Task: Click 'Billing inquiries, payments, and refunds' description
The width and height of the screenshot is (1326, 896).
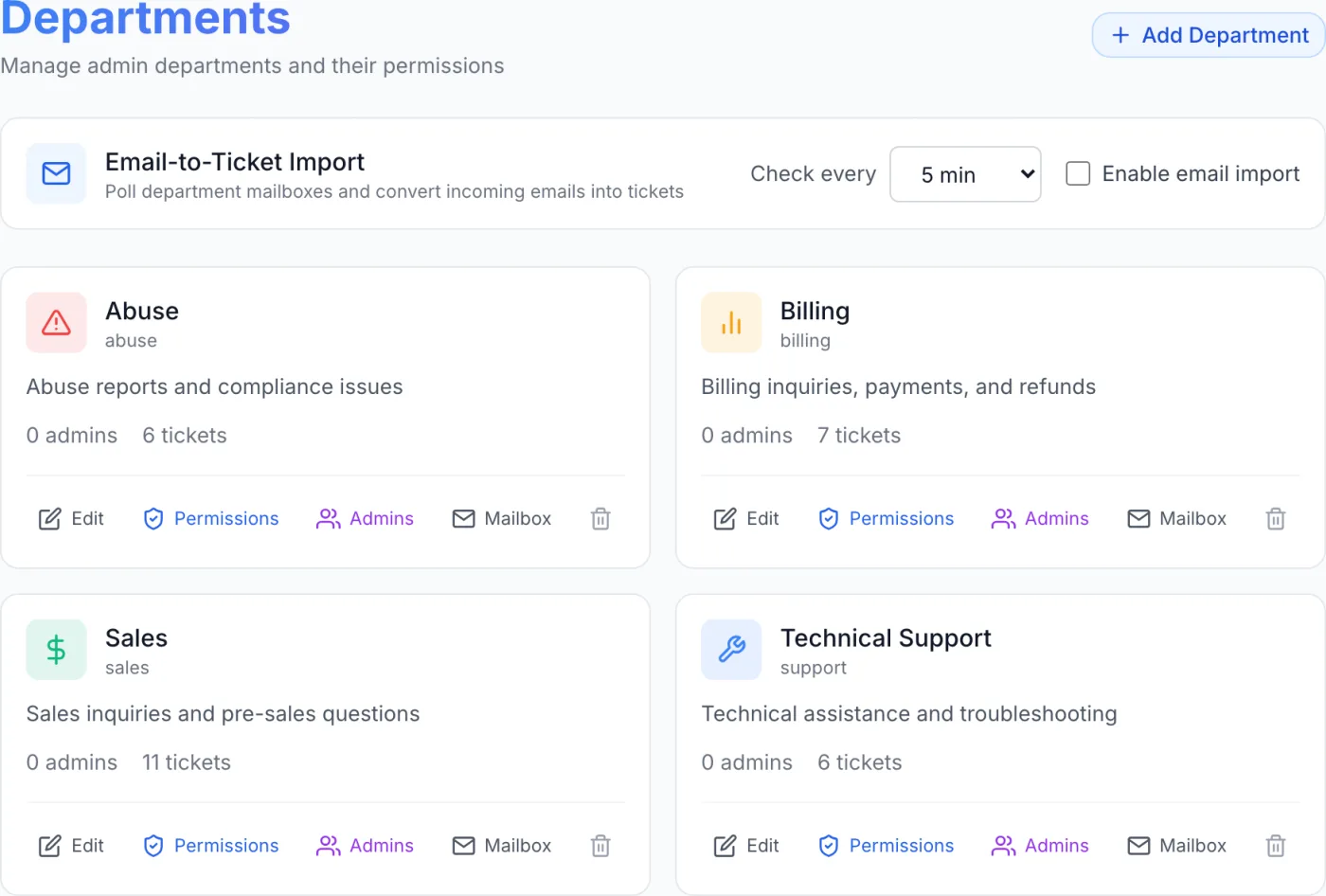Action: pyautogui.click(x=899, y=386)
